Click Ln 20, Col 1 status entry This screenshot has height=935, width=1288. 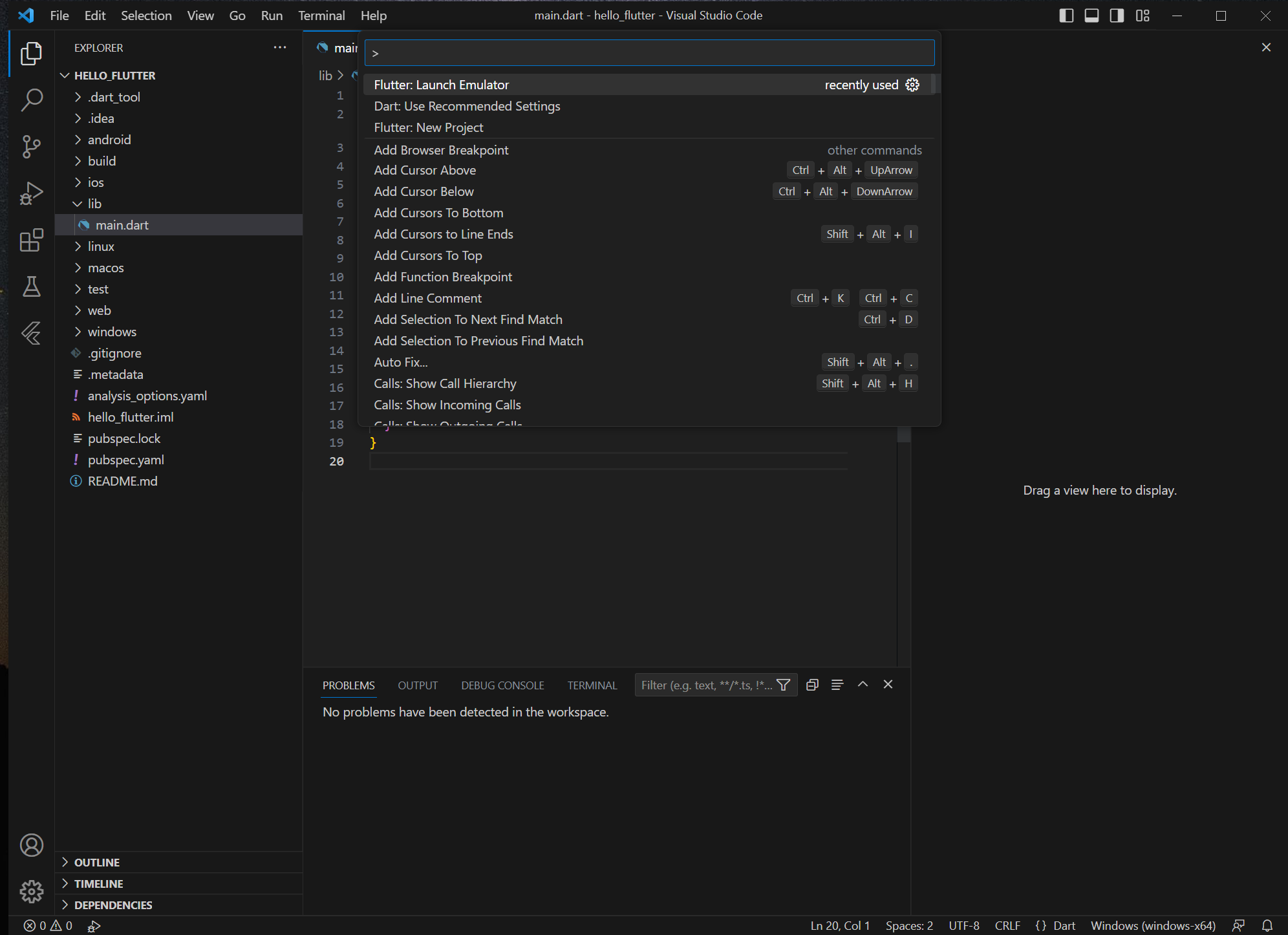point(840,926)
